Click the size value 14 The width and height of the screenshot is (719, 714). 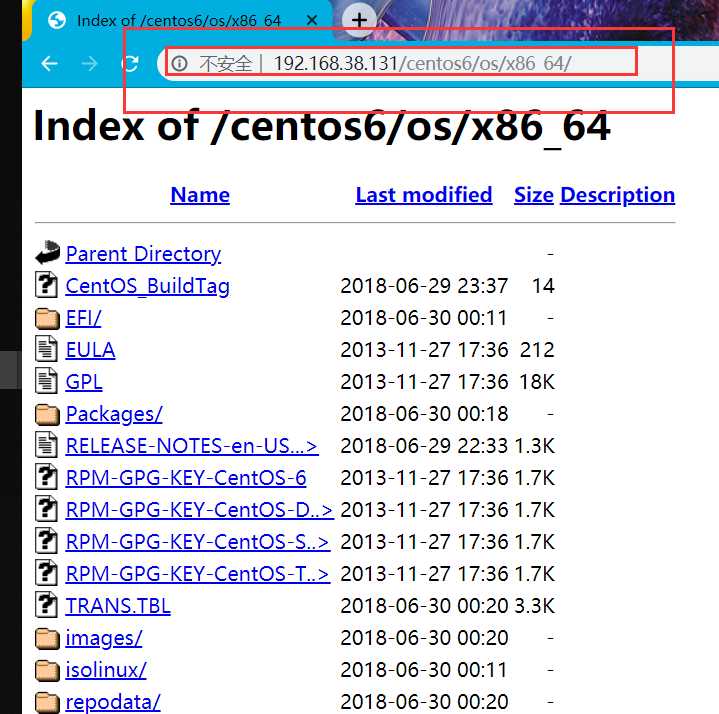coord(543,286)
